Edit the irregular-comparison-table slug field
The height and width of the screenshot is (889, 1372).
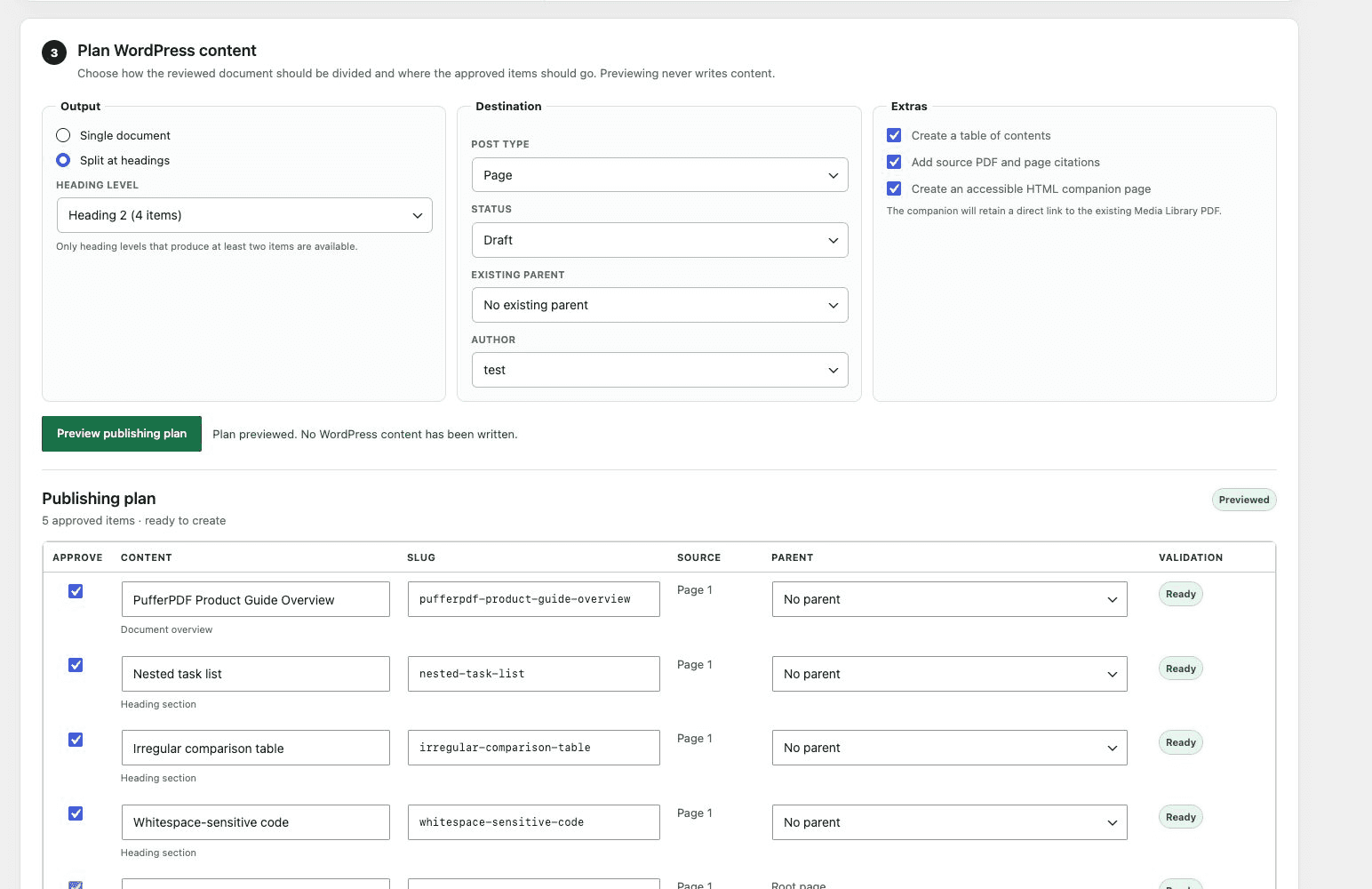pos(533,748)
